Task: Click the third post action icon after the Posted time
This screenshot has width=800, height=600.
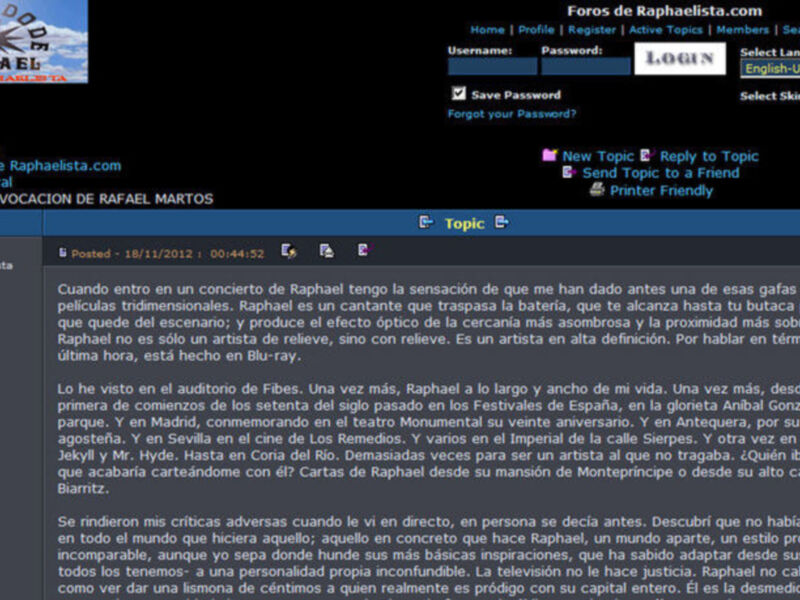Action: coord(365,250)
